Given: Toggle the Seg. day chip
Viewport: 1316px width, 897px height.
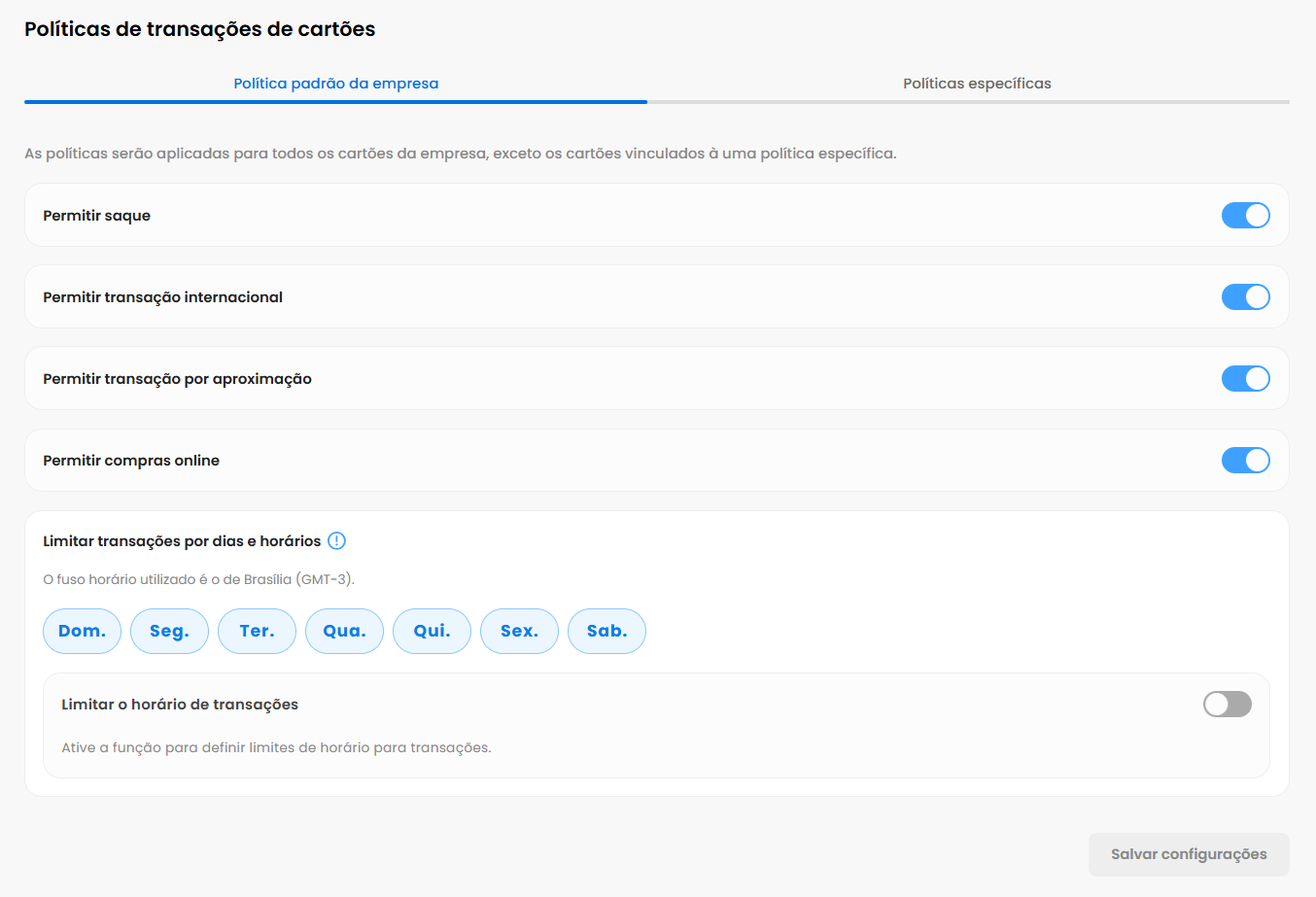Looking at the screenshot, I should 169,632.
